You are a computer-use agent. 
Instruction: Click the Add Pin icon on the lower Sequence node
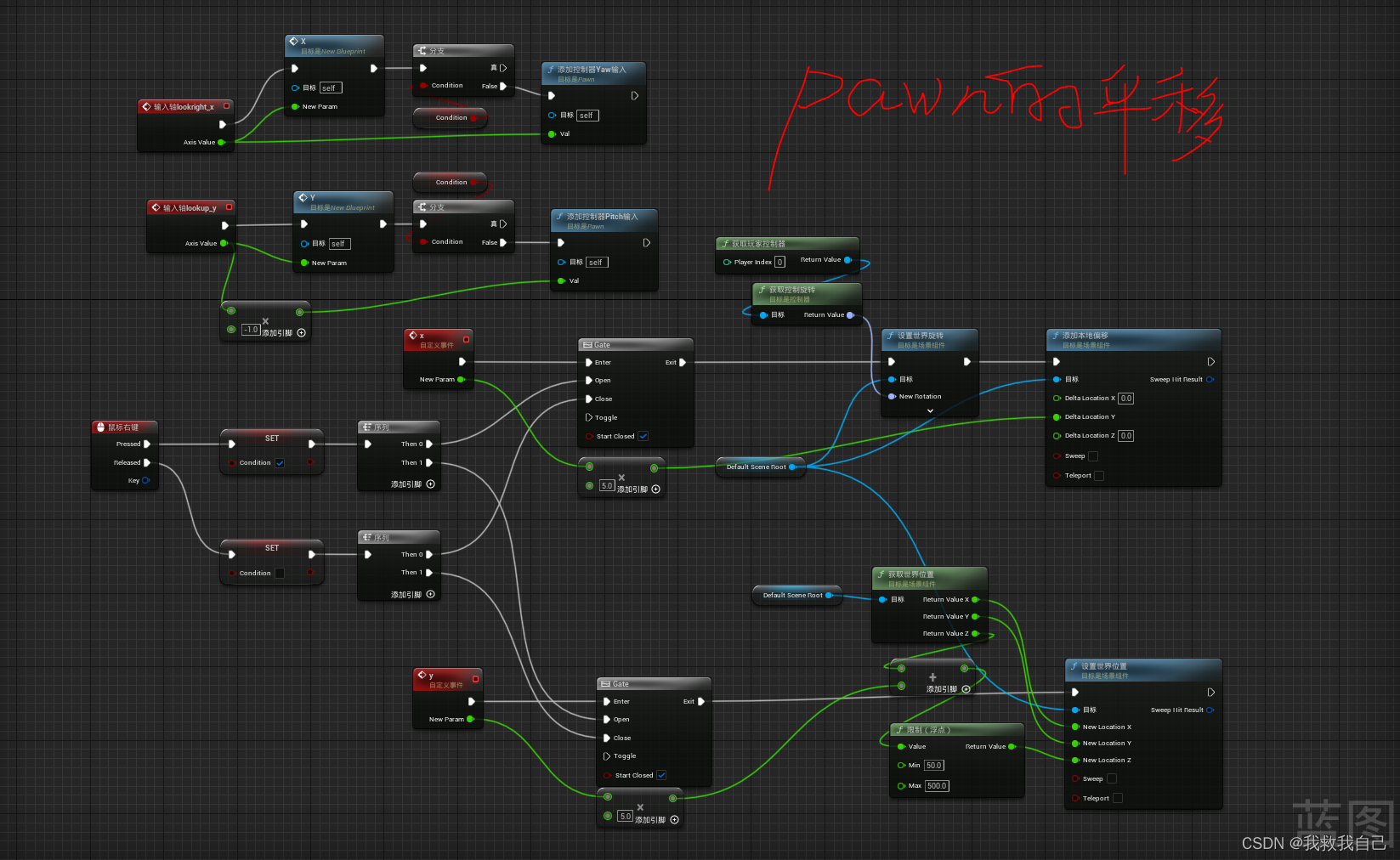click(430, 594)
